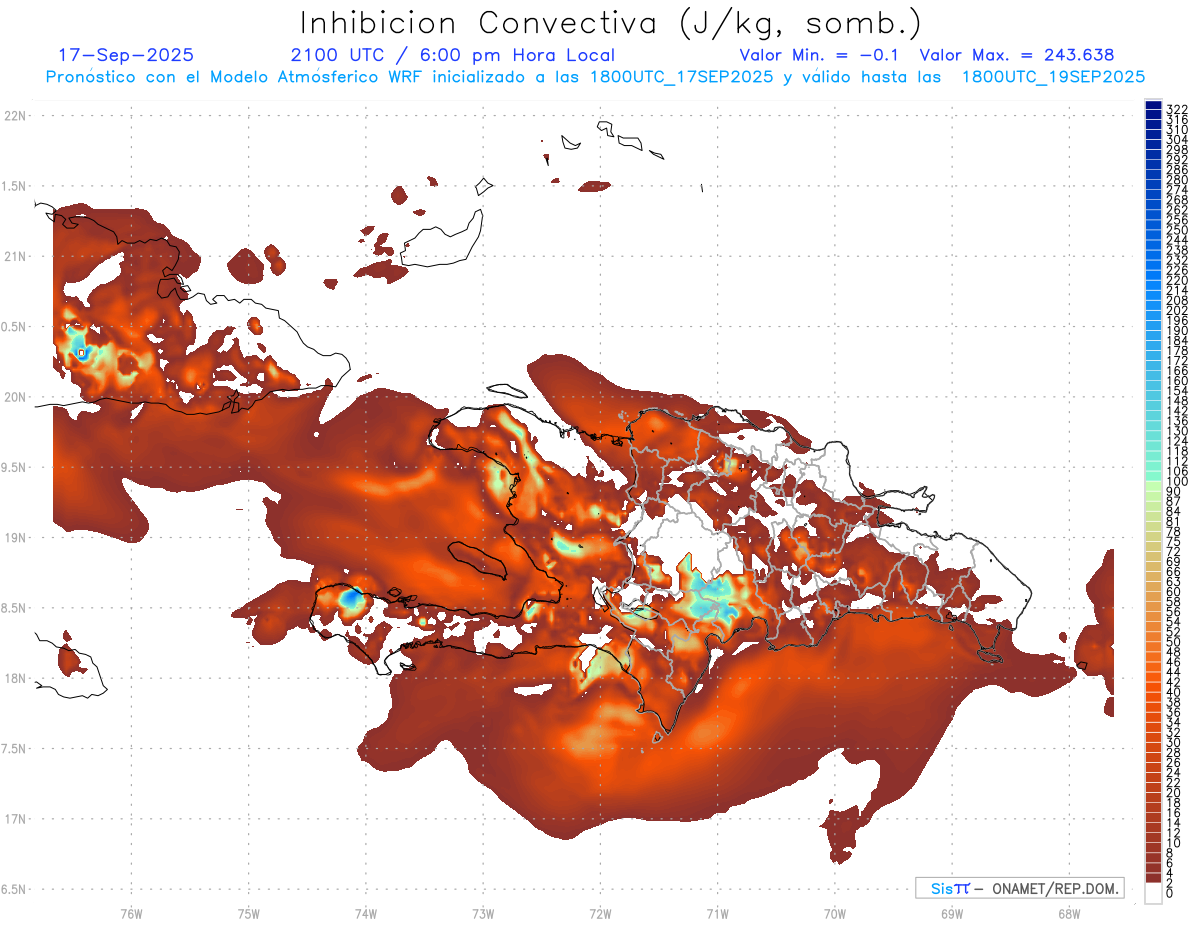This screenshot has width=1200, height=927.
Task: Click the '6.5N' latitude label
Action: pyautogui.click(x=14, y=889)
